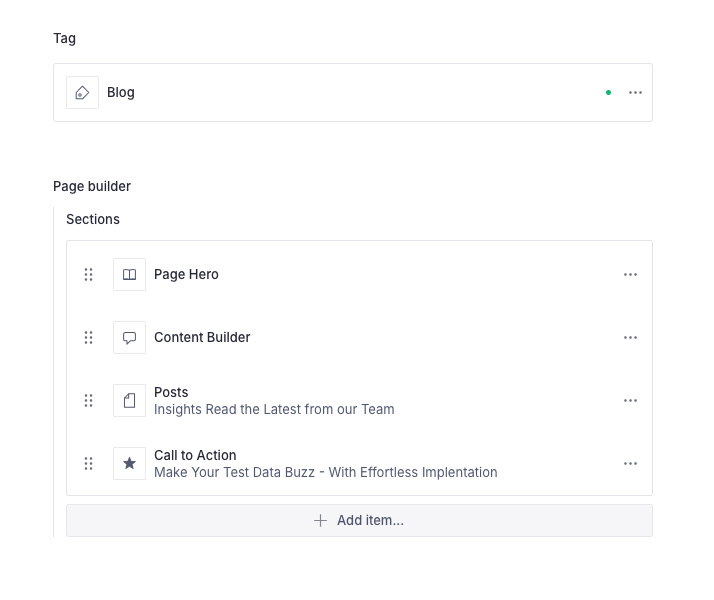Screen dimensions: 714x600
Task: Open the Posts section options menu
Action: click(630, 400)
